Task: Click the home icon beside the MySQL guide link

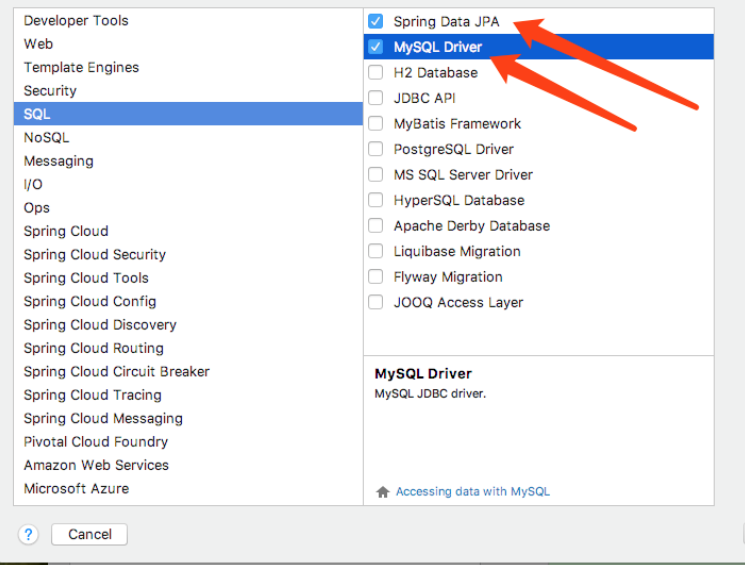Action: coord(383,492)
